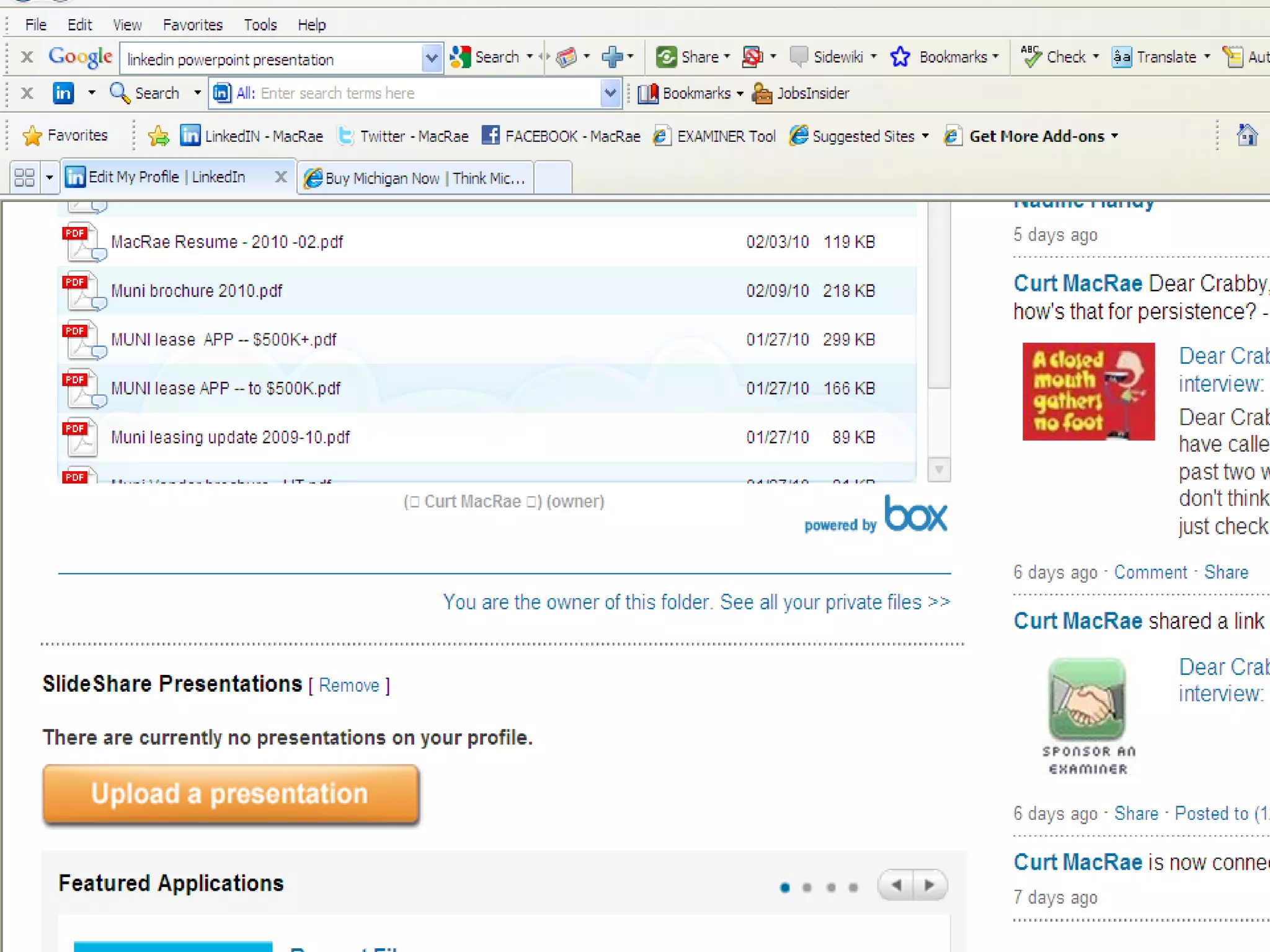1270x952 pixels.
Task: Click the Google toolbar Search icon
Action: pyautogui.click(x=460, y=57)
